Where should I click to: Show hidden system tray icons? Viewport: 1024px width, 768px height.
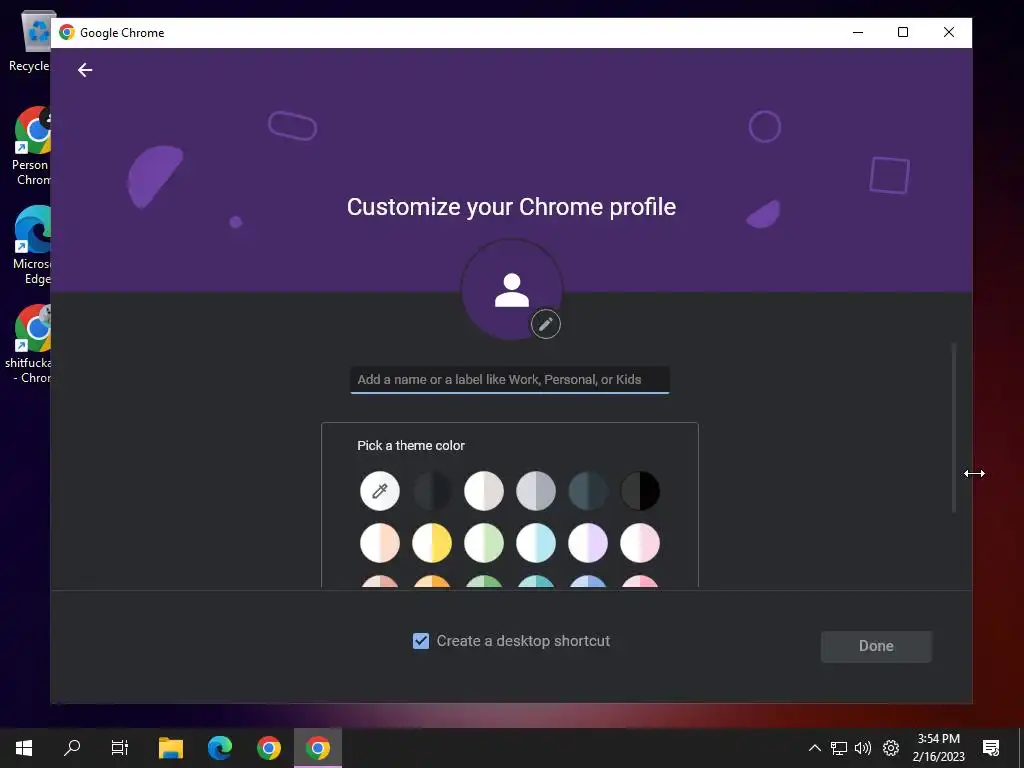pyautogui.click(x=814, y=748)
